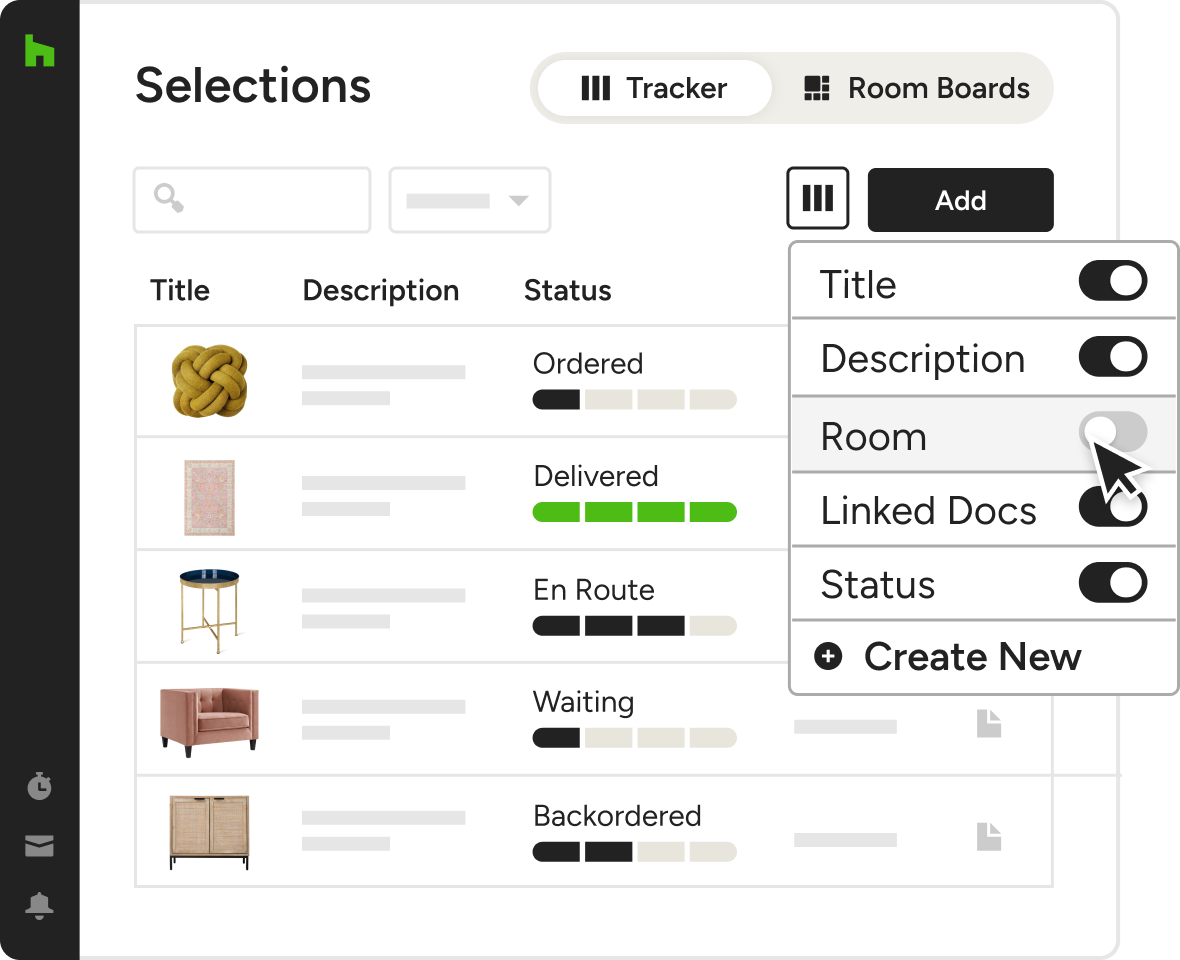1180x960 pixels.
Task: Open the linked document for Backordered item
Action: coord(988,836)
